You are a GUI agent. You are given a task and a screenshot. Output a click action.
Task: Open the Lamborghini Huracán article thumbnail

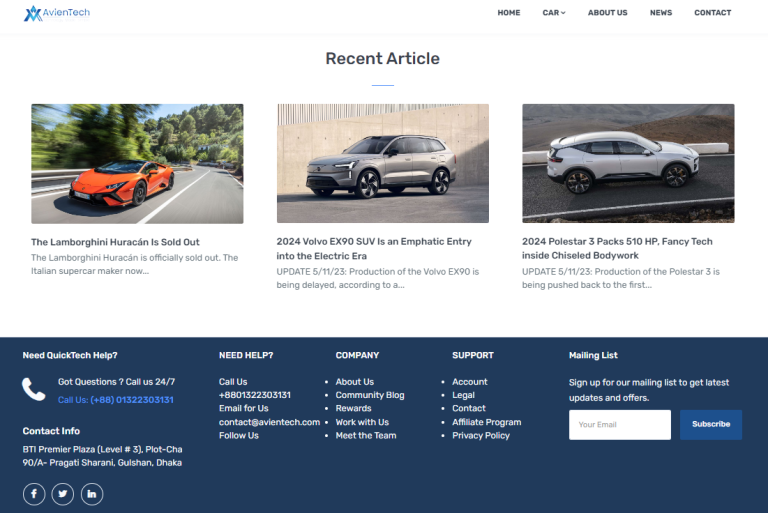[137, 163]
